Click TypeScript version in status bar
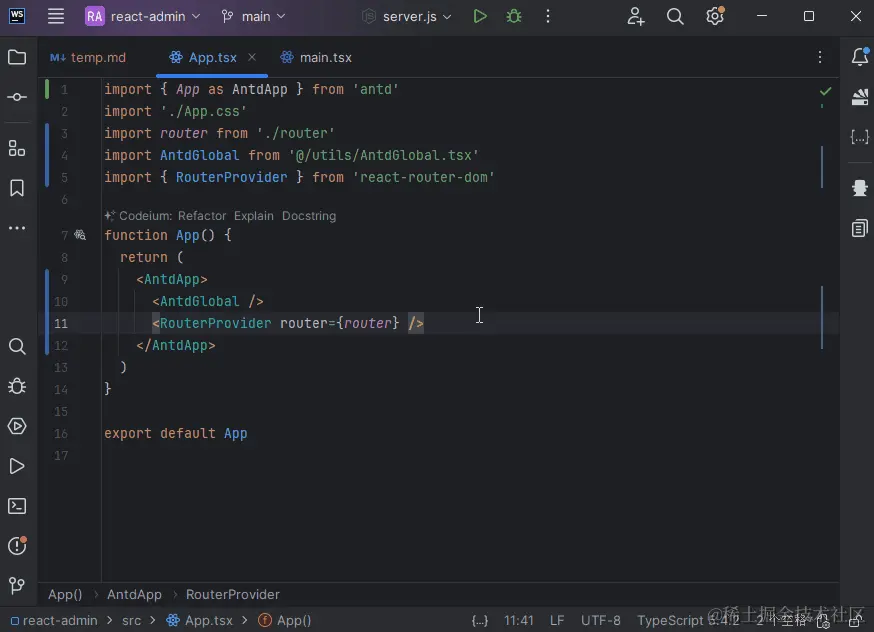Viewport: 874px width, 632px height. [688, 620]
